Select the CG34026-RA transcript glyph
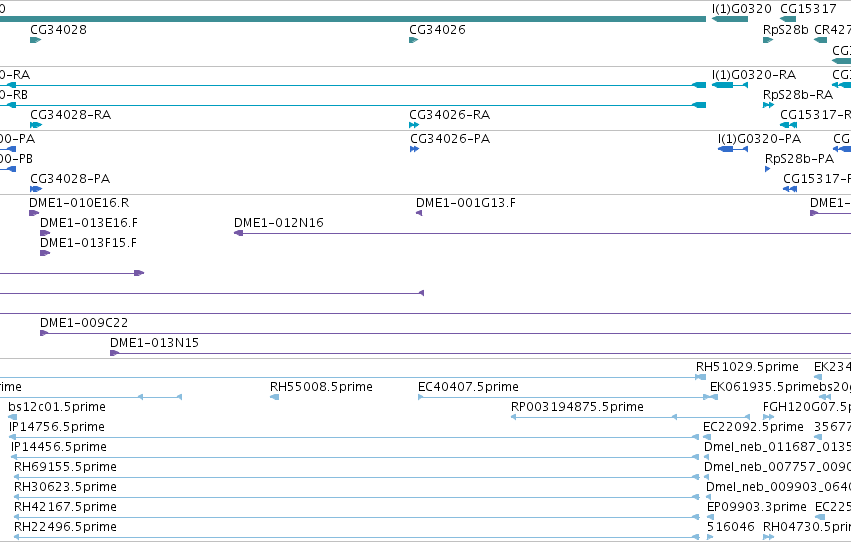This screenshot has width=851, height=542. click(414, 125)
